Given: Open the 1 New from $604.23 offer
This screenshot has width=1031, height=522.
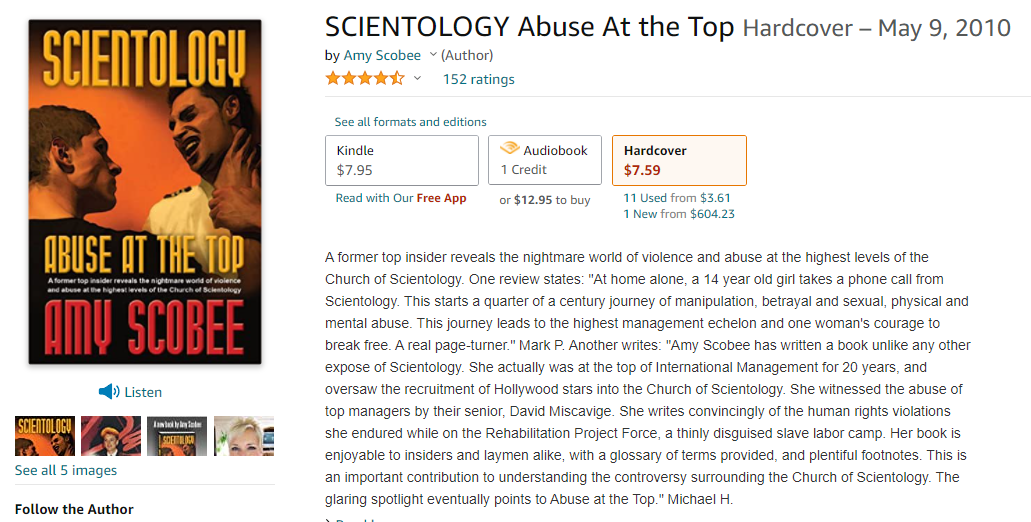Looking at the screenshot, I should pyautogui.click(x=679, y=213).
